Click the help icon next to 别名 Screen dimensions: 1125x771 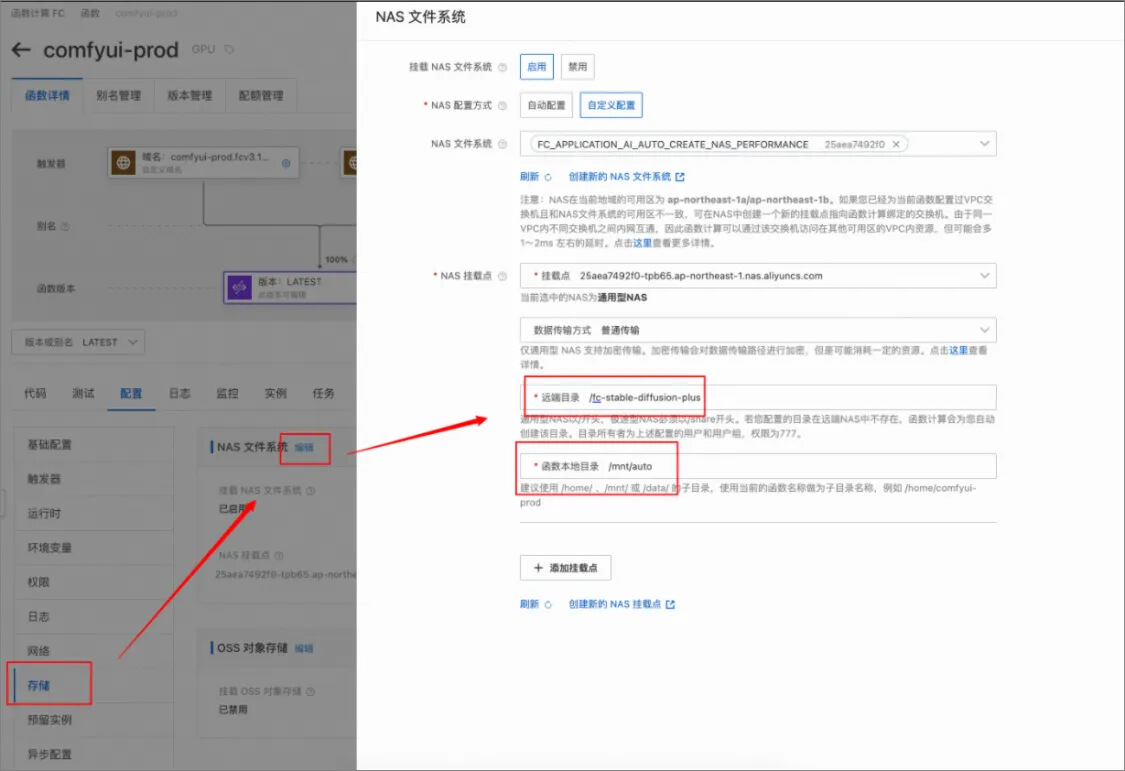(66, 227)
